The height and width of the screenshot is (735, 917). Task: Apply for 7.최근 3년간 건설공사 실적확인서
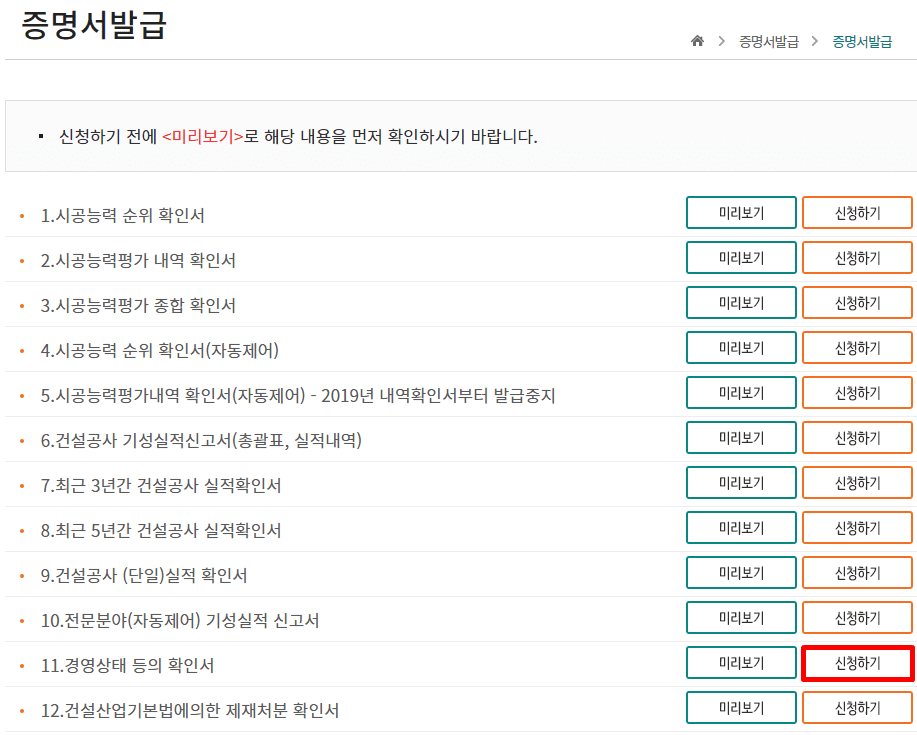[857, 482]
